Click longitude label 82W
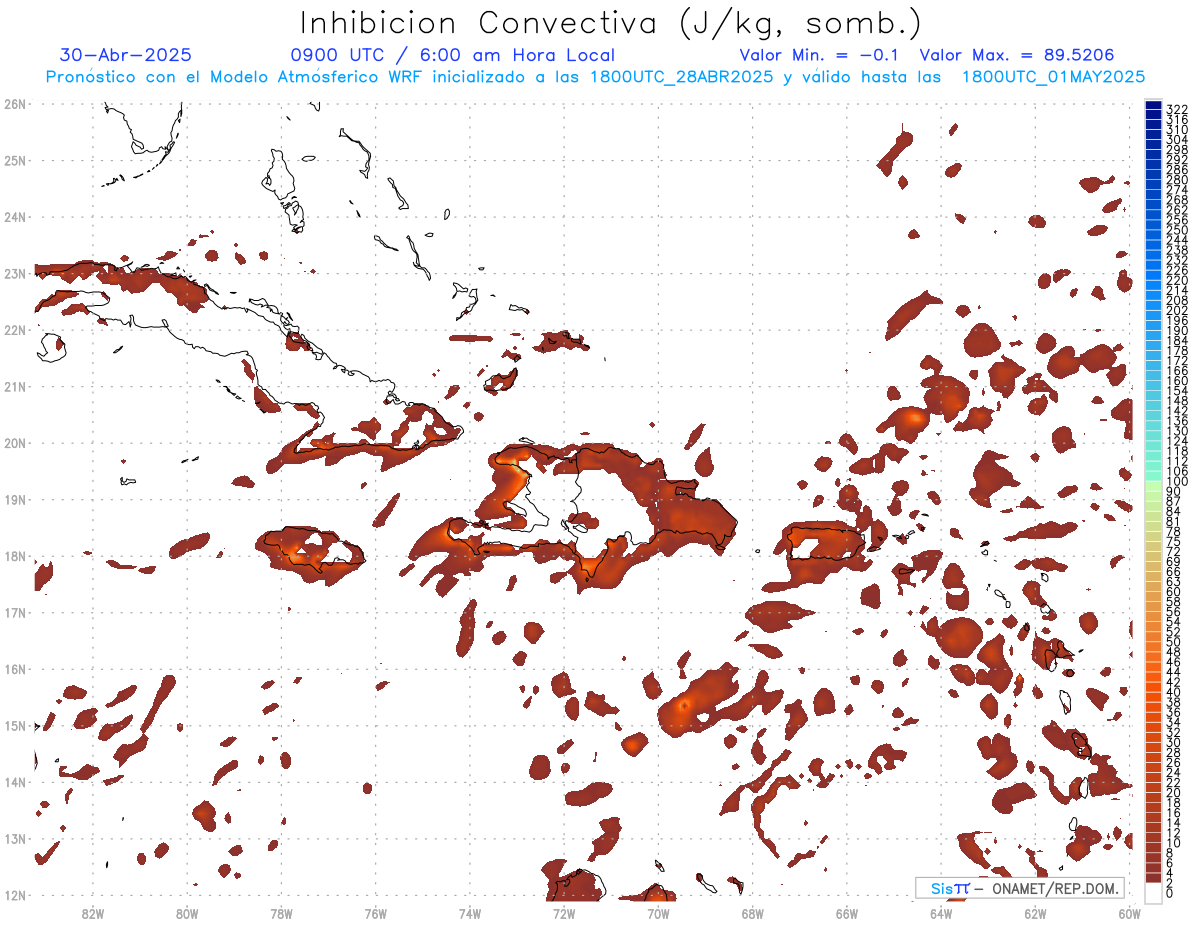1200x927 pixels. (93, 913)
